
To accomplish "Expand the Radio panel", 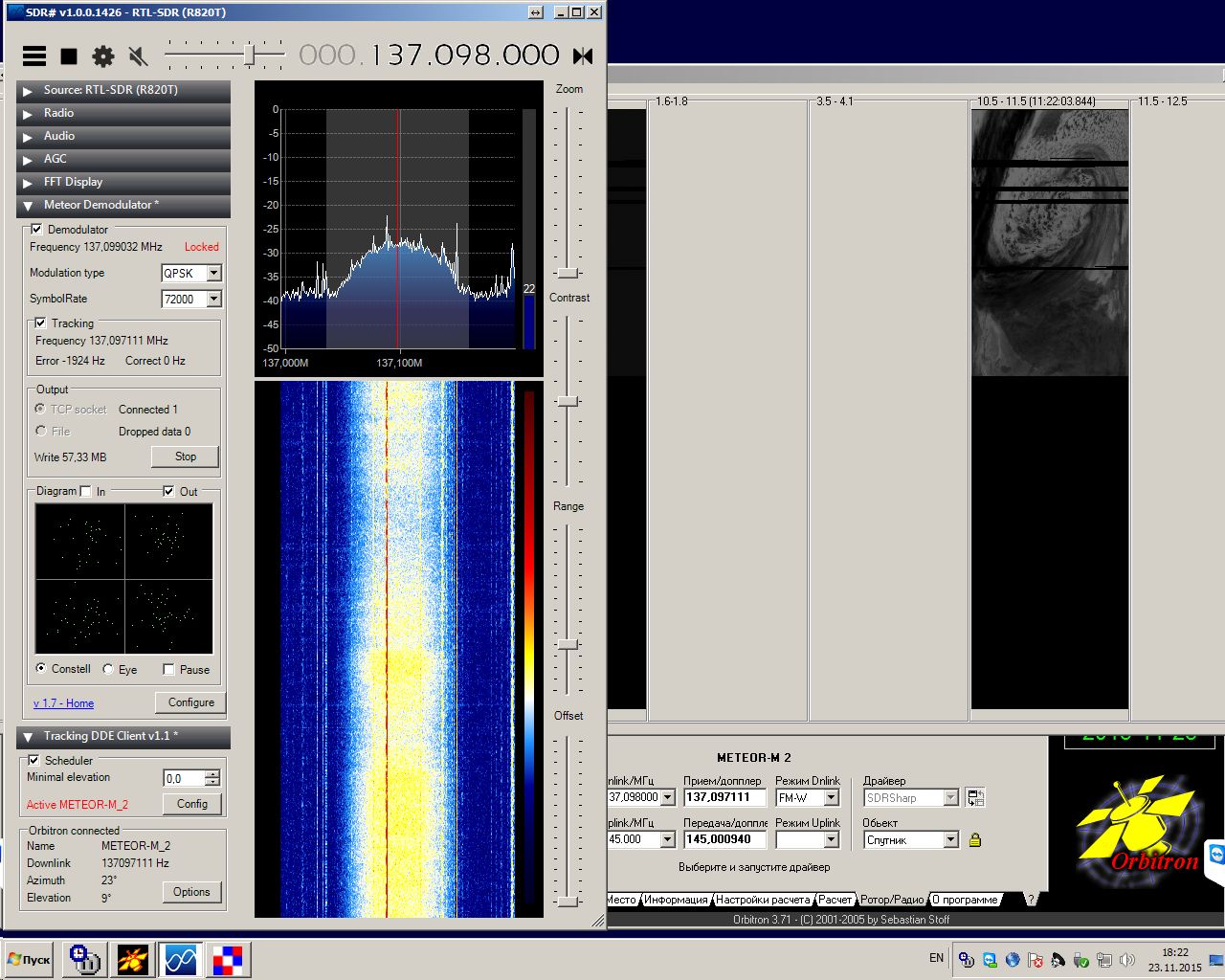I will click(123, 113).
